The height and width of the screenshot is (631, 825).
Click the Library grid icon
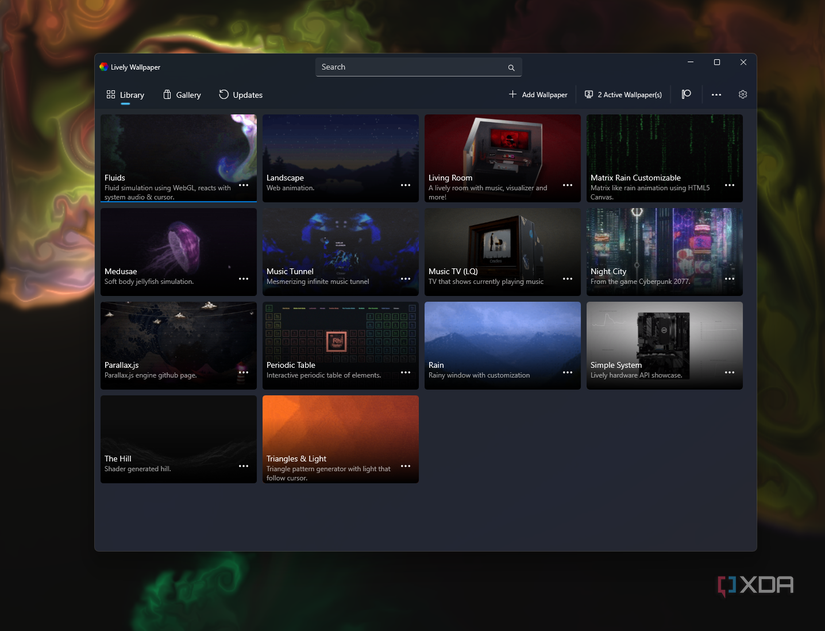pyautogui.click(x=110, y=94)
